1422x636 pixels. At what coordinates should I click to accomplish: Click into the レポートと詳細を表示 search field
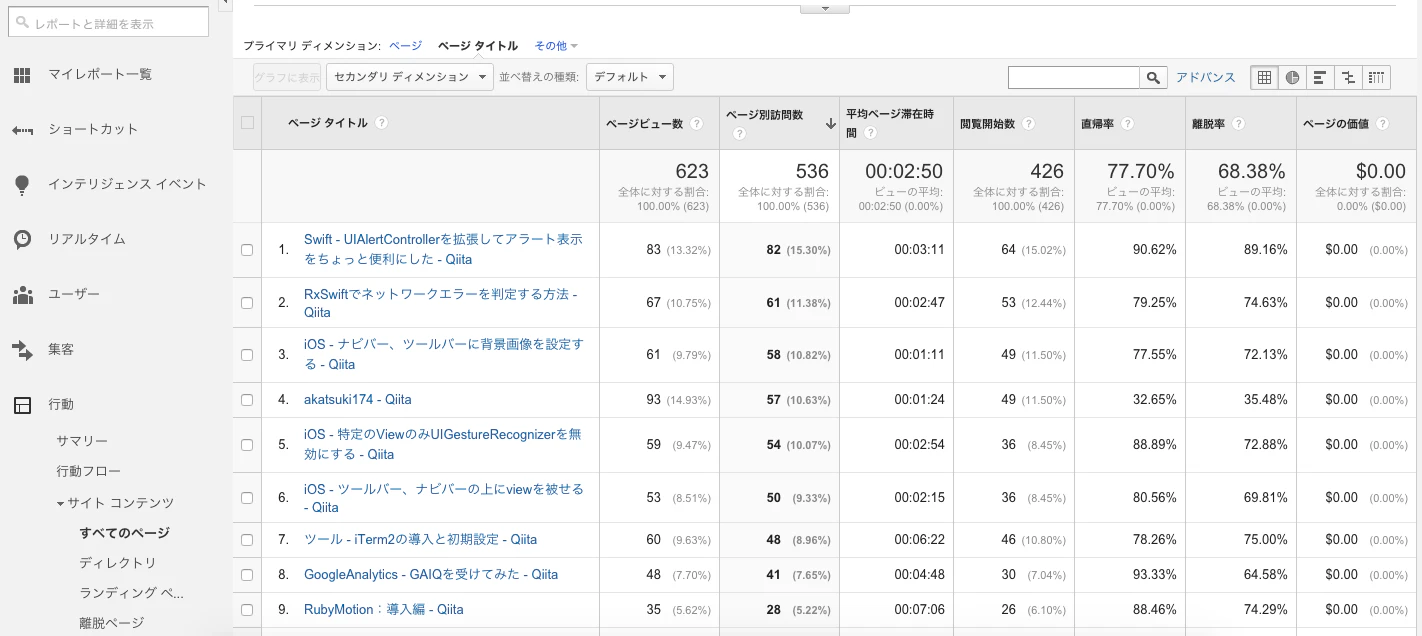coord(108,22)
